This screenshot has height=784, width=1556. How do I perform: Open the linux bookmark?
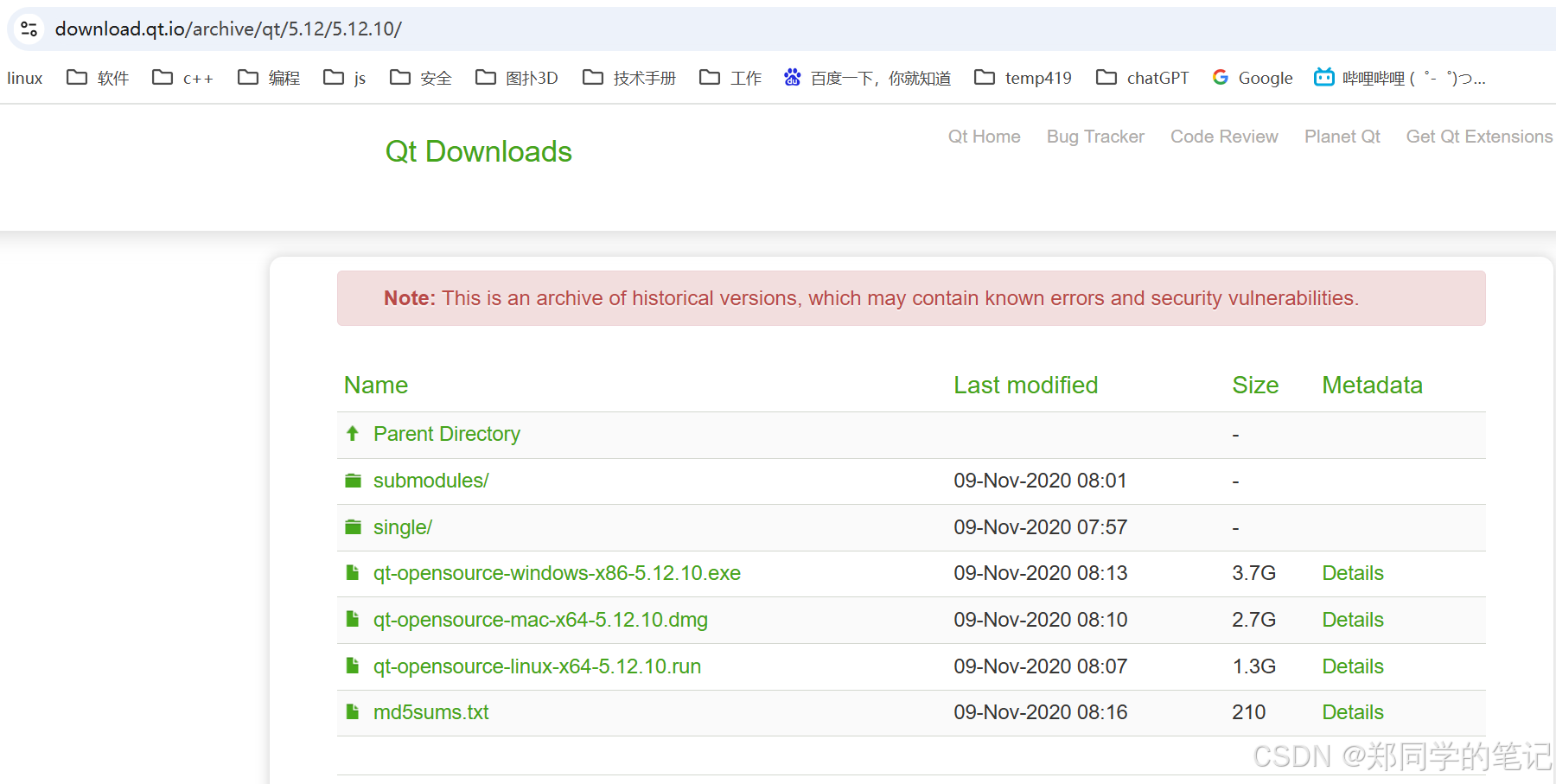click(25, 78)
